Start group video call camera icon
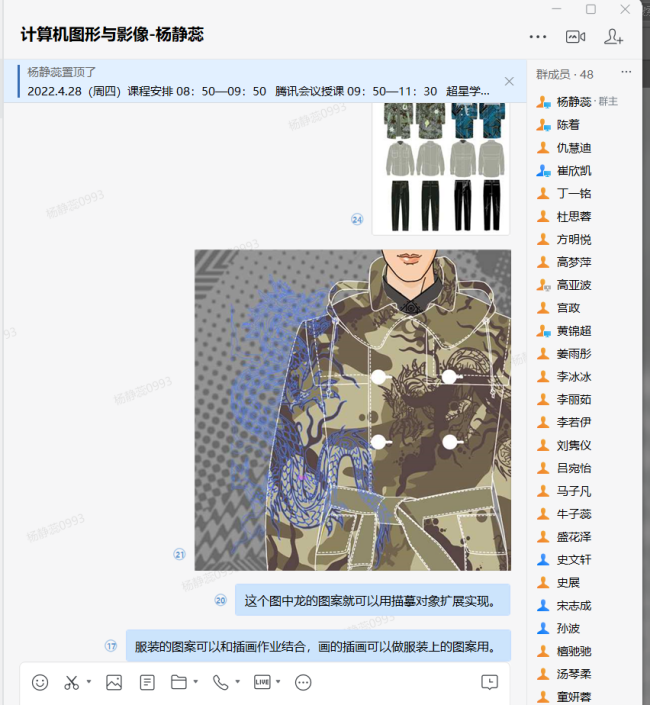650x705 pixels. tap(575, 37)
